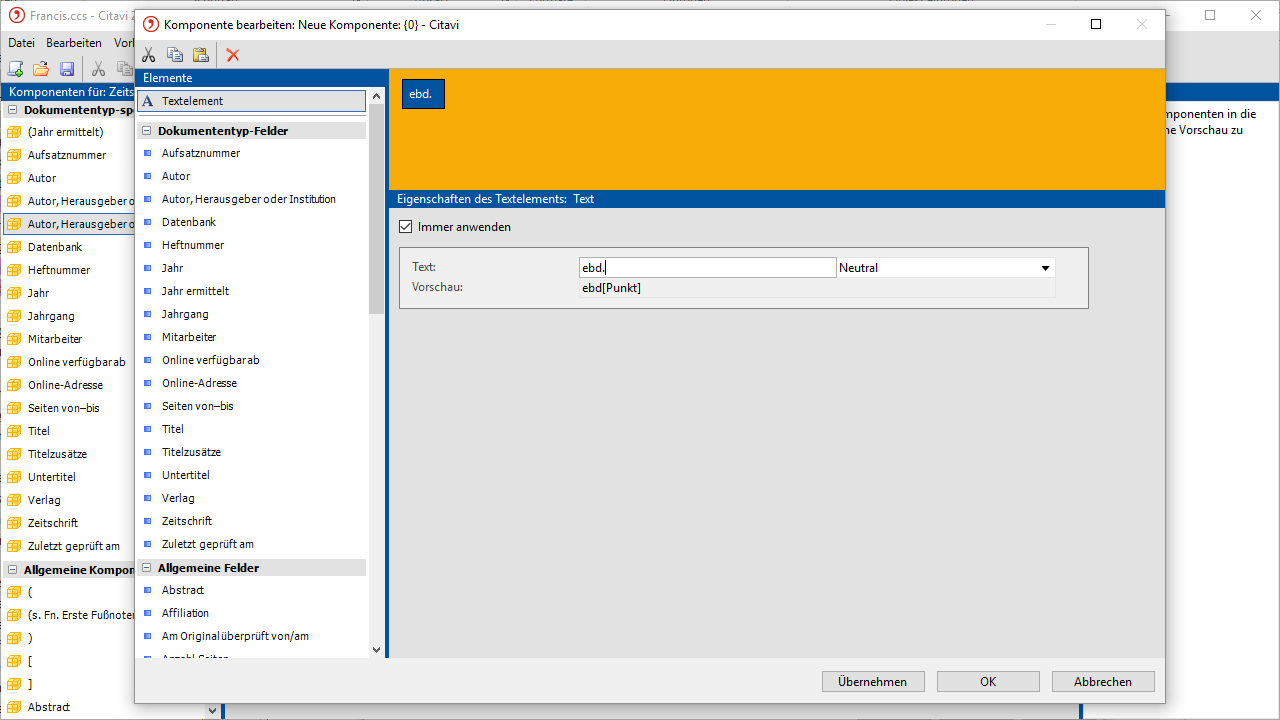This screenshot has width=1280, height=720.
Task: Click the Abbrechen button
Action: pyautogui.click(x=1103, y=682)
